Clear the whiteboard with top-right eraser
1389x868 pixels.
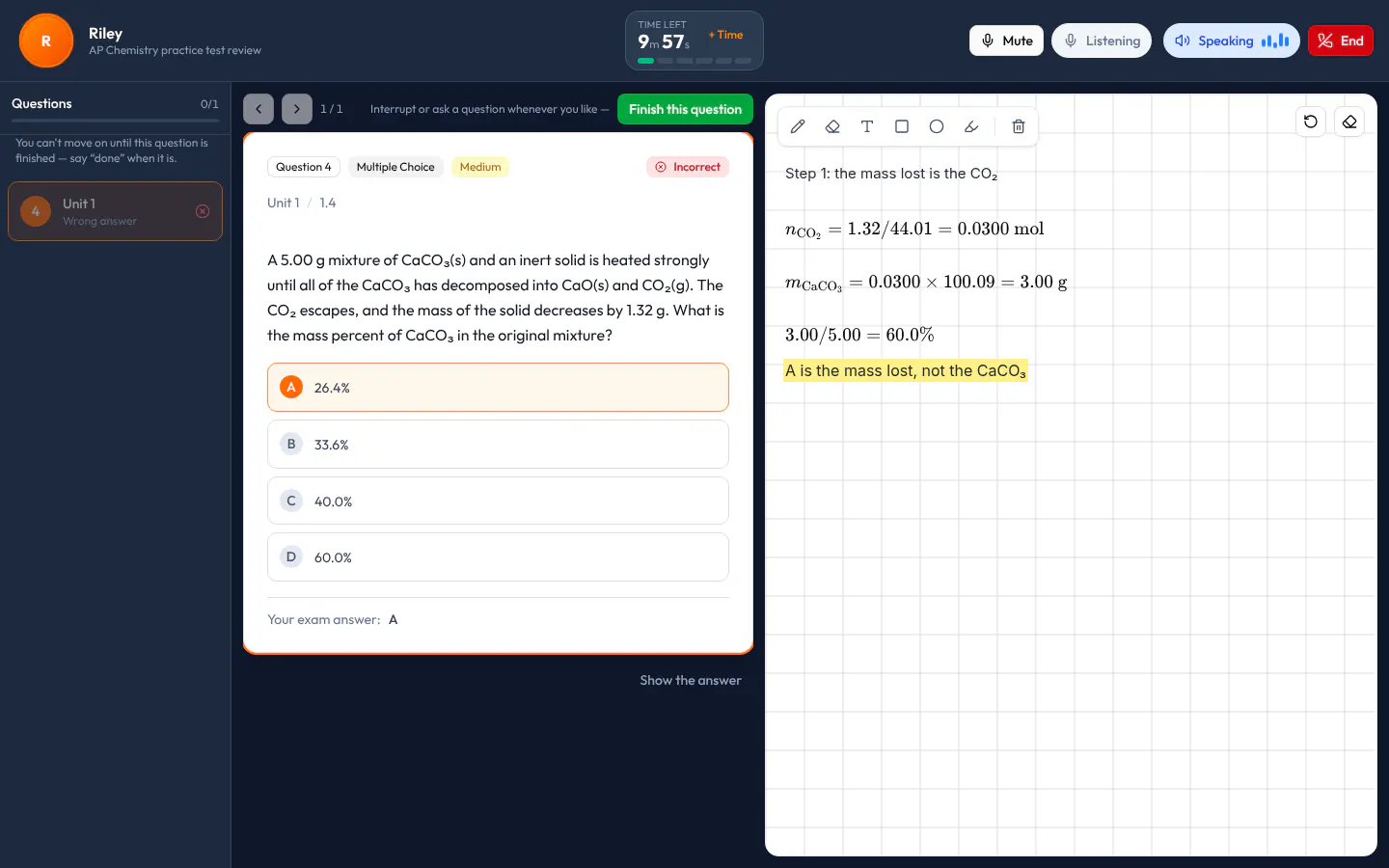pyautogui.click(x=1349, y=122)
